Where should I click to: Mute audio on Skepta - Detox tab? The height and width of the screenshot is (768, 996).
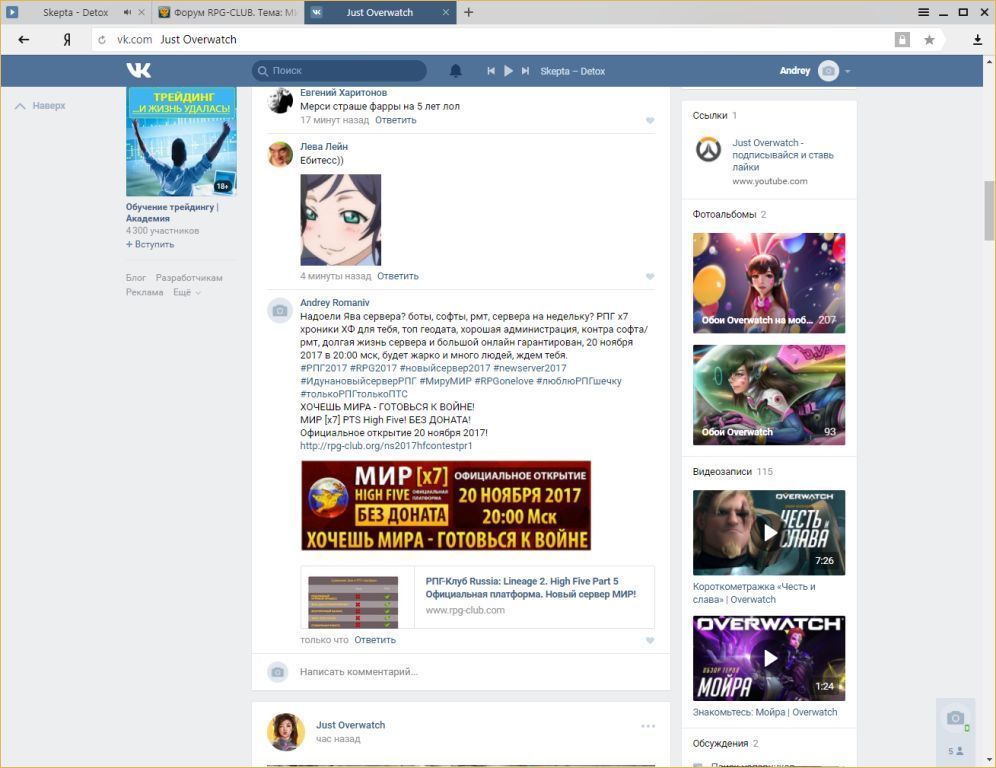[x=127, y=12]
